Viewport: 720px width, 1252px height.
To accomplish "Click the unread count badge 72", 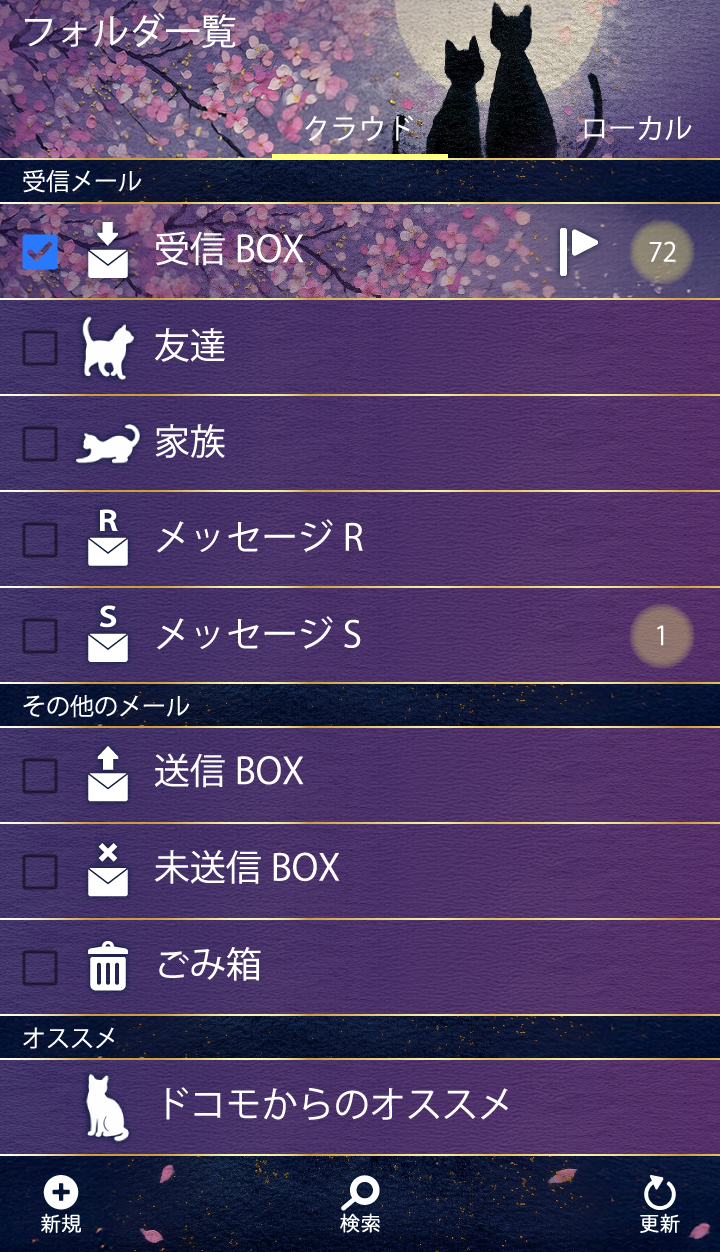I will point(662,252).
